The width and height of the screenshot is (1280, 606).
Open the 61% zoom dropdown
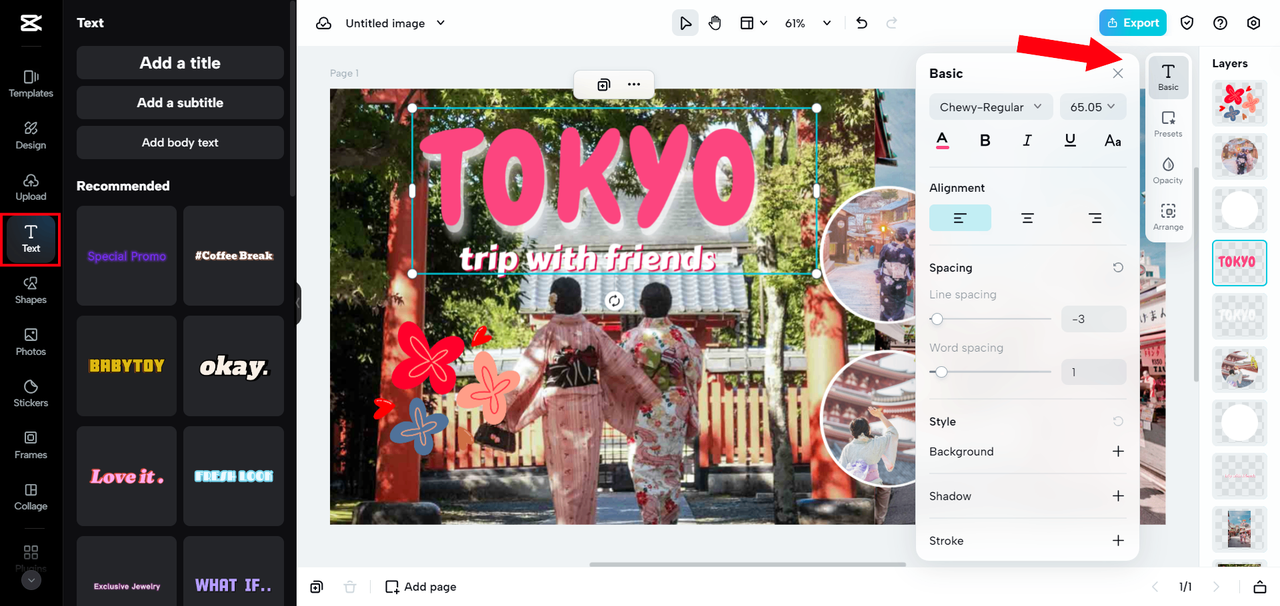[x=808, y=23]
